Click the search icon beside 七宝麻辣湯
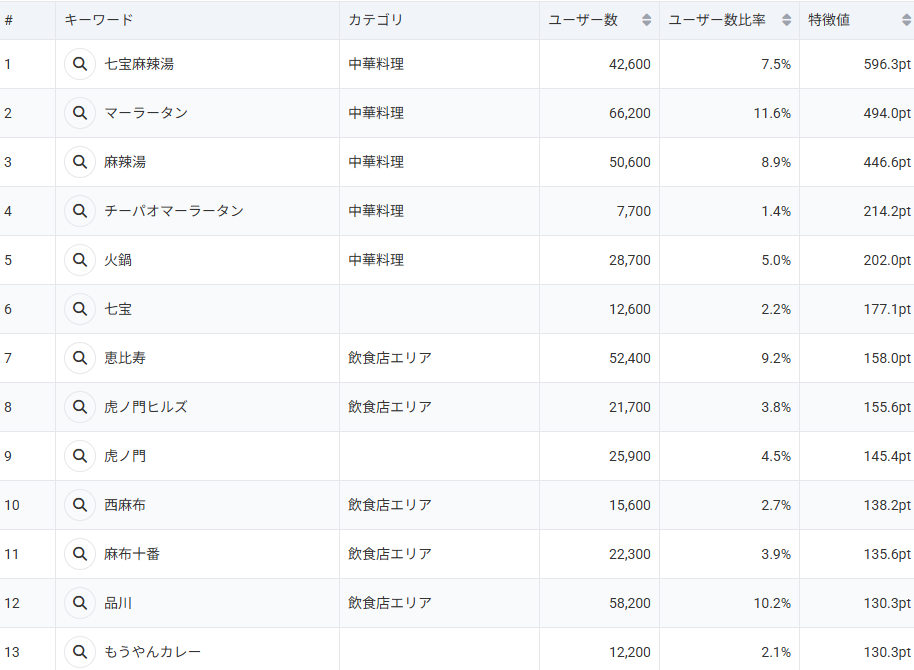Screen dimensions: 914x670 click(x=80, y=64)
